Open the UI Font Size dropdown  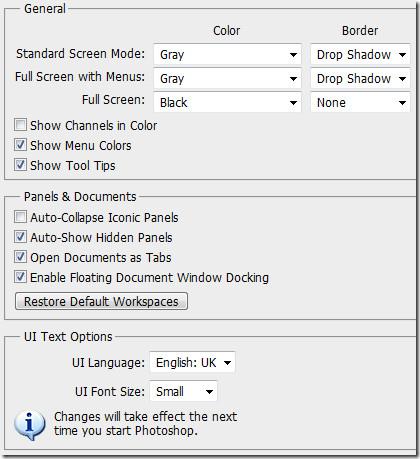[x=183, y=391]
